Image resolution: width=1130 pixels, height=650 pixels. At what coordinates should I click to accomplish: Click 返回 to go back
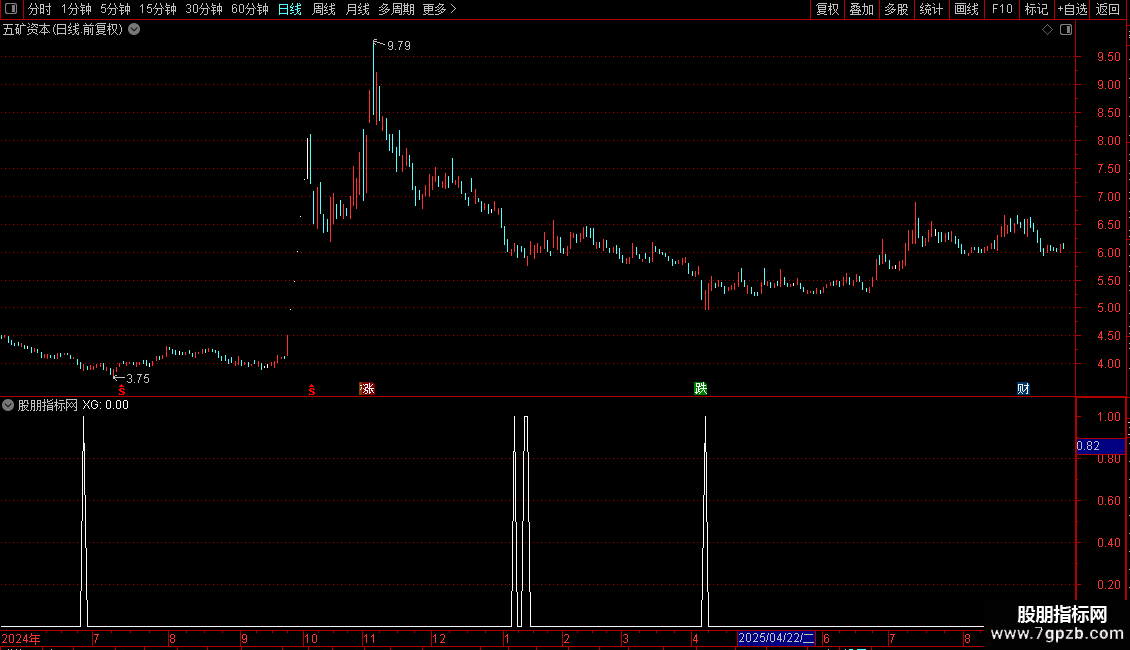(1108, 9)
